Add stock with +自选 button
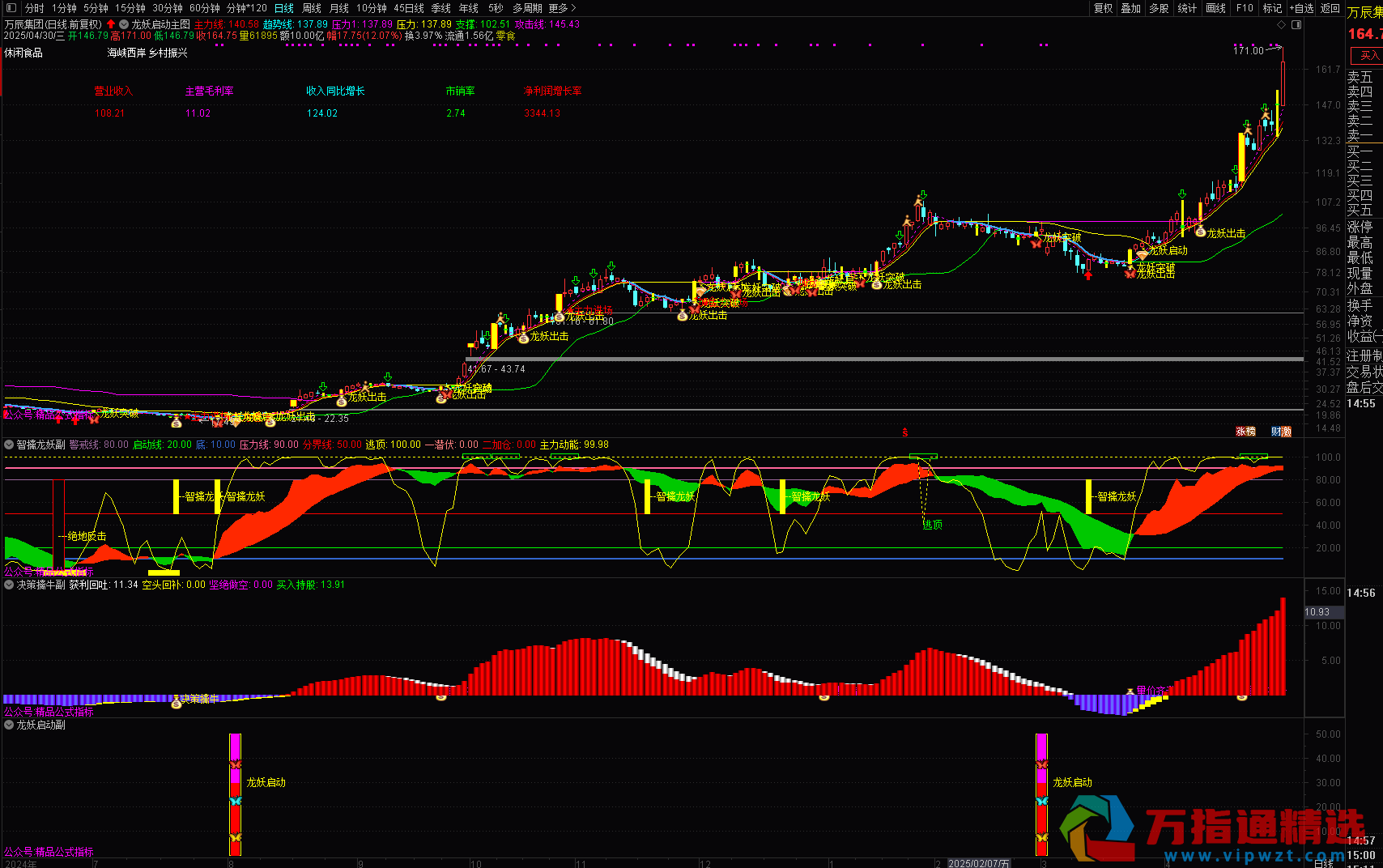This screenshot has width=1383, height=868. (1301, 8)
